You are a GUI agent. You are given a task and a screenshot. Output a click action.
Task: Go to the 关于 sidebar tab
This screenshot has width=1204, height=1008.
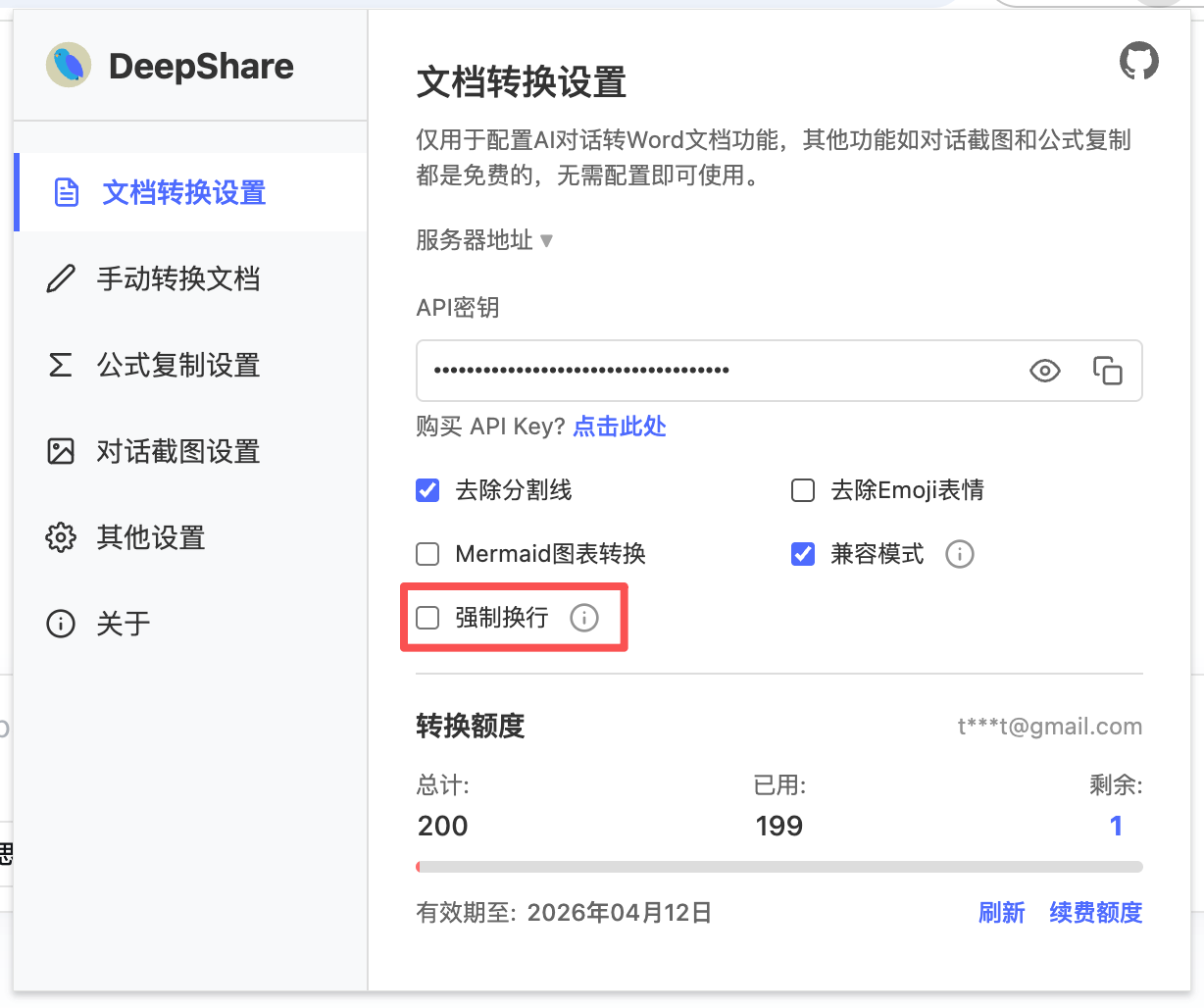coord(123,624)
